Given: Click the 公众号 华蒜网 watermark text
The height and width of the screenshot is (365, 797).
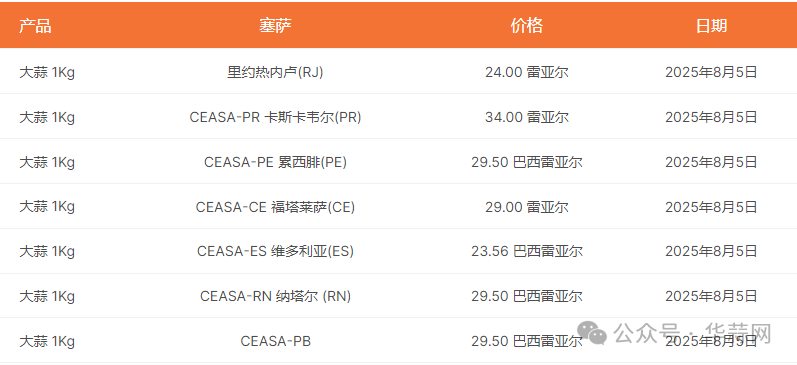Looking at the screenshot, I should 692,333.
